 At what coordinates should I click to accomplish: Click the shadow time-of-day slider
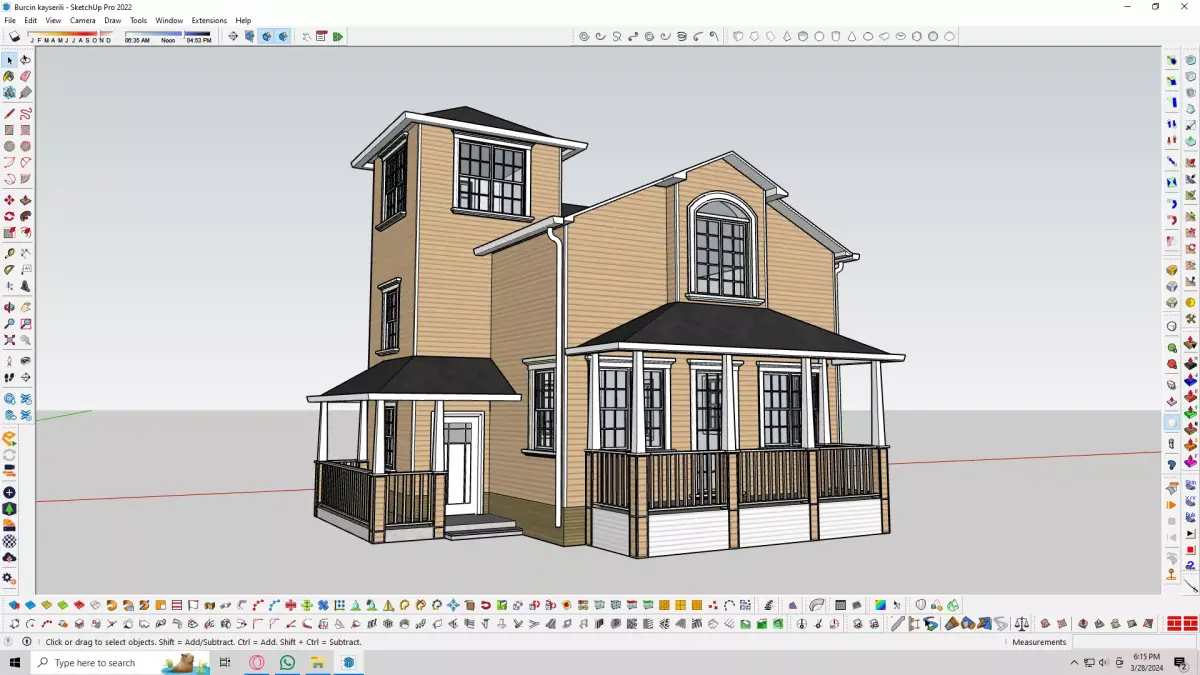coord(168,36)
